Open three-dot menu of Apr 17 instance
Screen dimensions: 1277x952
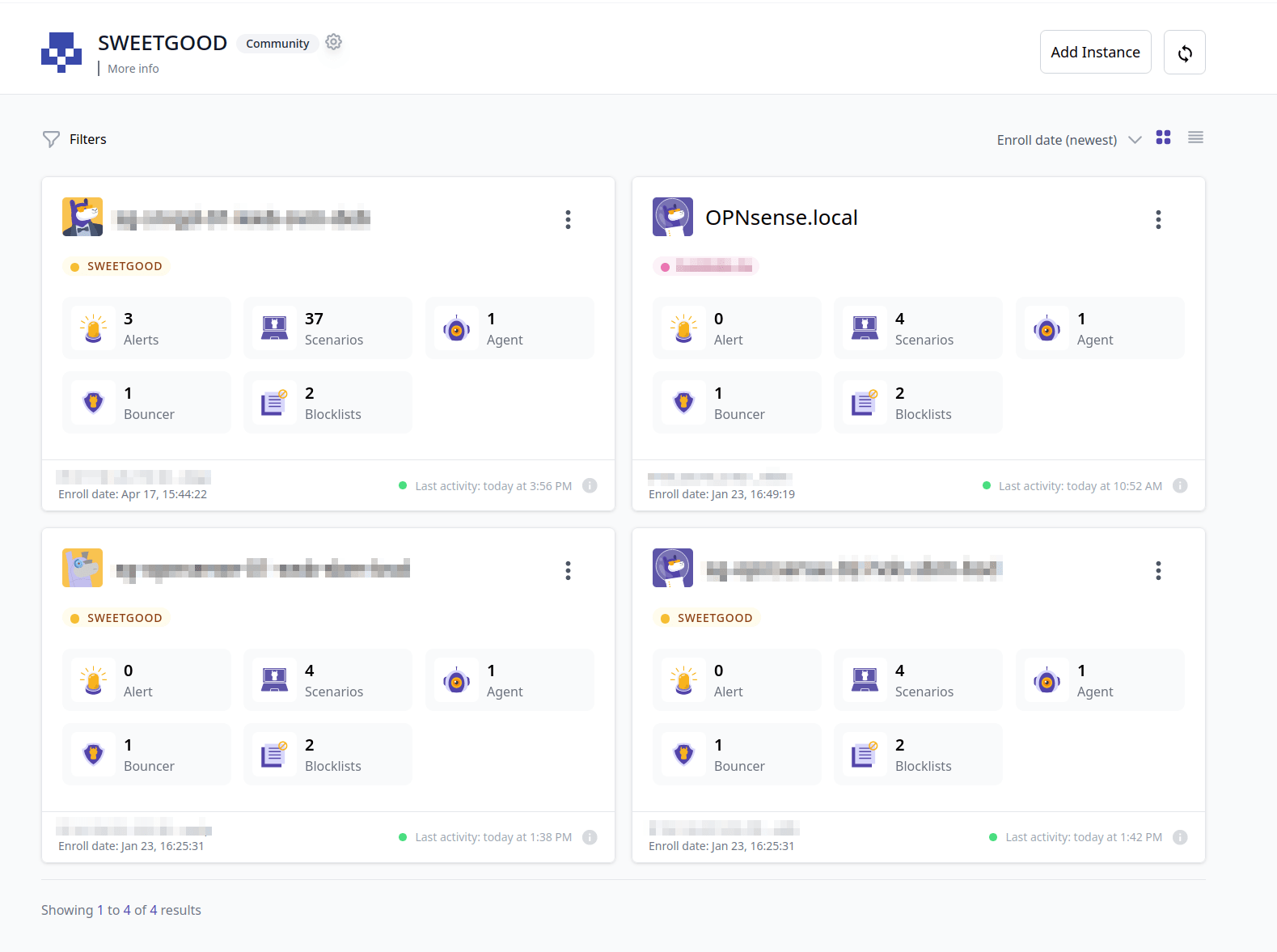click(568, 219)
